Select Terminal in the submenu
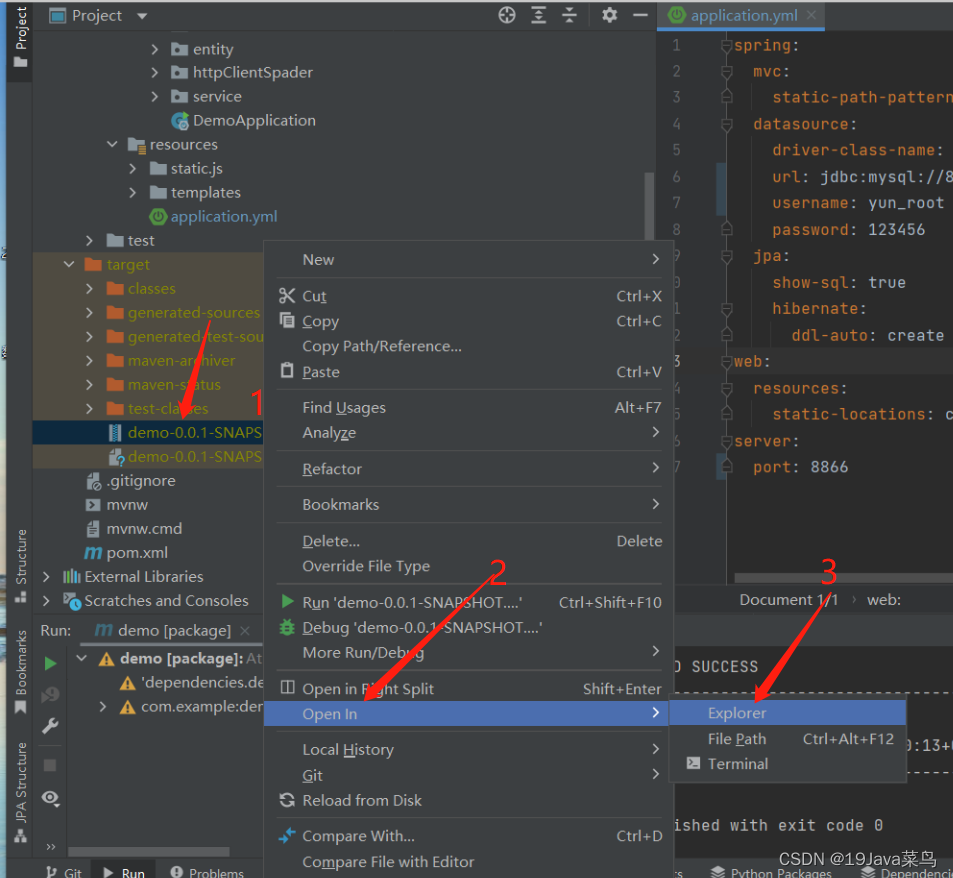The height and width of the screenshot is (878, 953). point(787,764)
